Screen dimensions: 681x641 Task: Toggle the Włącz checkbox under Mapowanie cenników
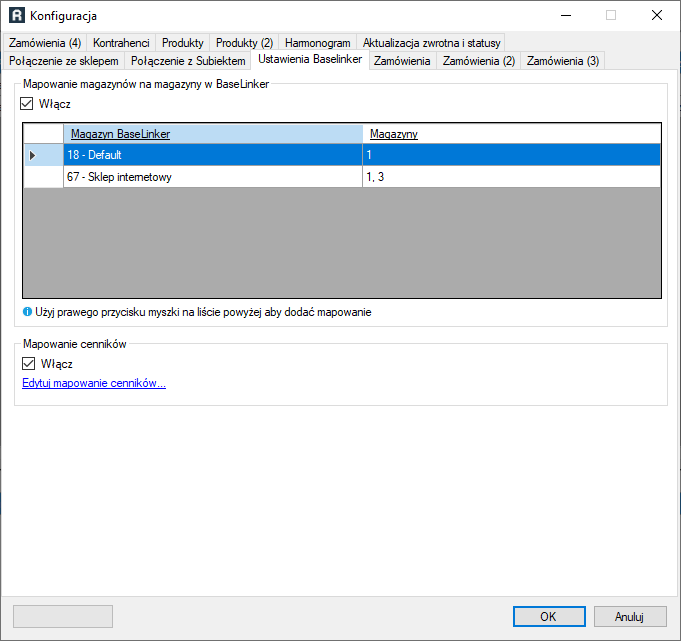(29, 363)
